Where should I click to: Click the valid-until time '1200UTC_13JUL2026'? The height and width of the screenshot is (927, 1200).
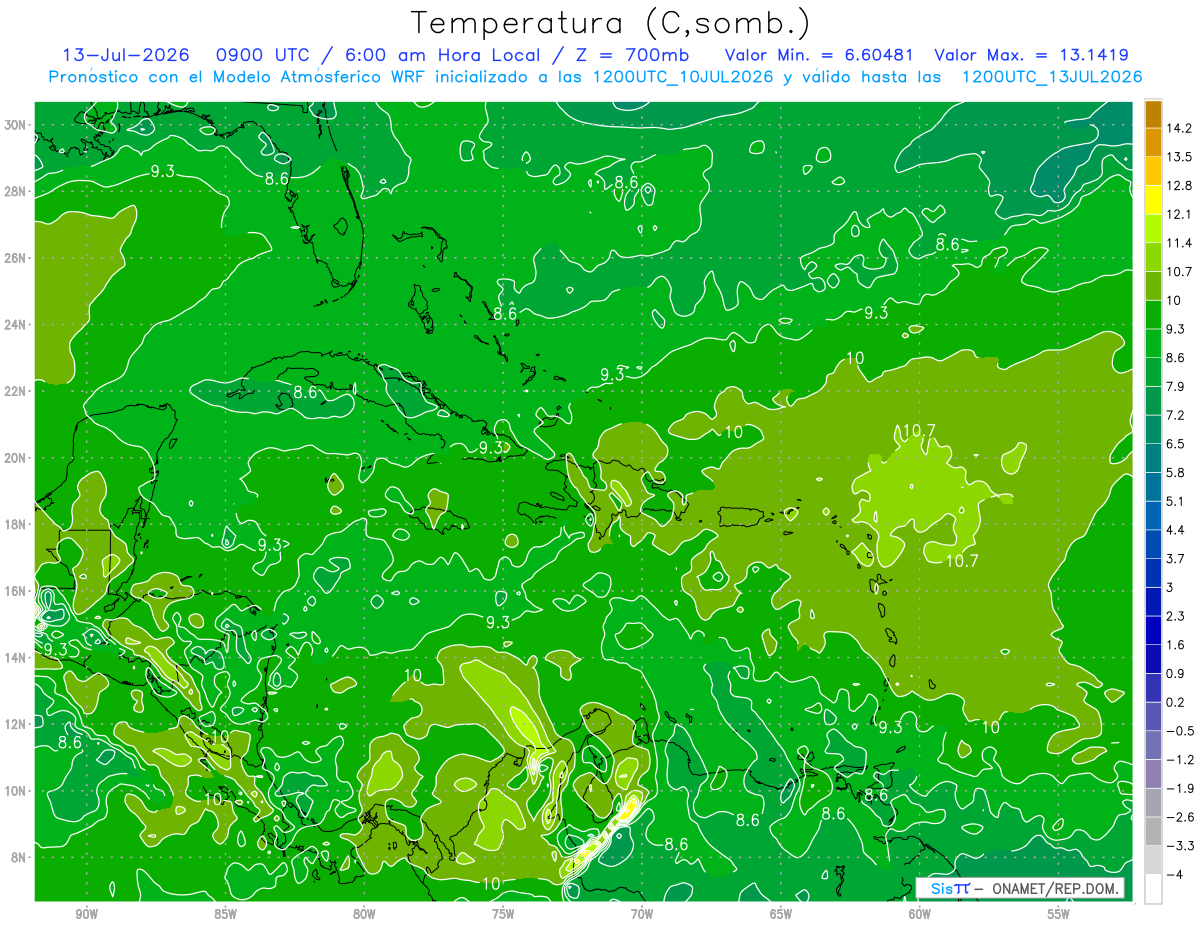(x=1051, y=77)
